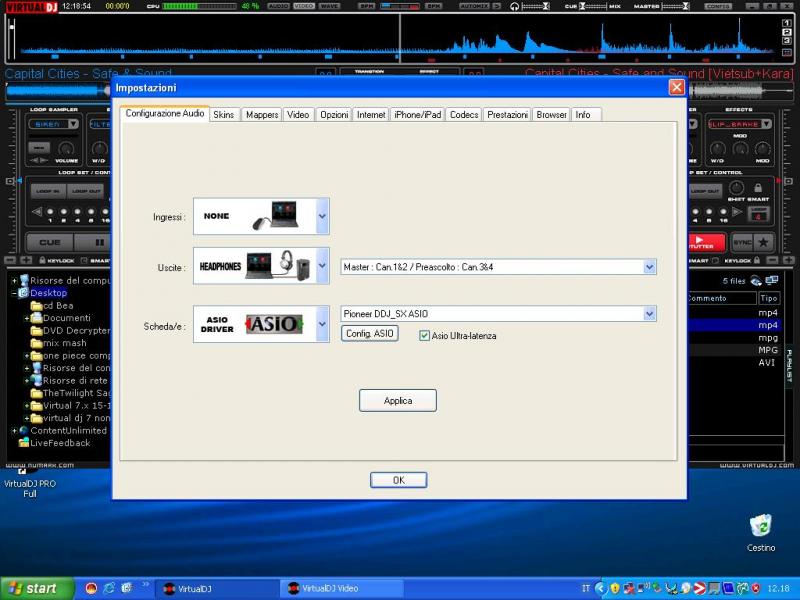800x600 pixels.
Task: Switch to the Skins tab
Action: tap(224, 115)
